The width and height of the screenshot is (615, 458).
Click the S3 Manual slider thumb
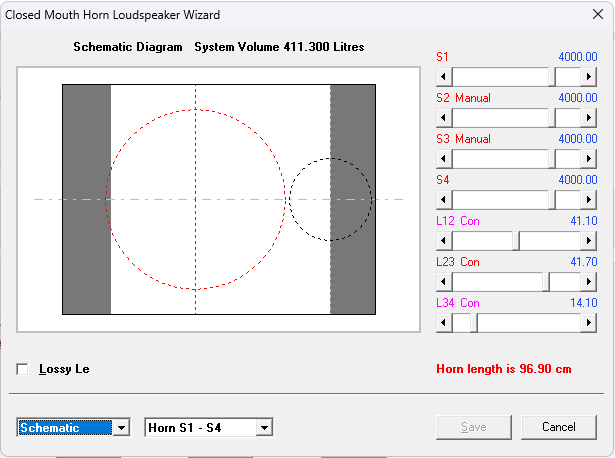(552, 158)
